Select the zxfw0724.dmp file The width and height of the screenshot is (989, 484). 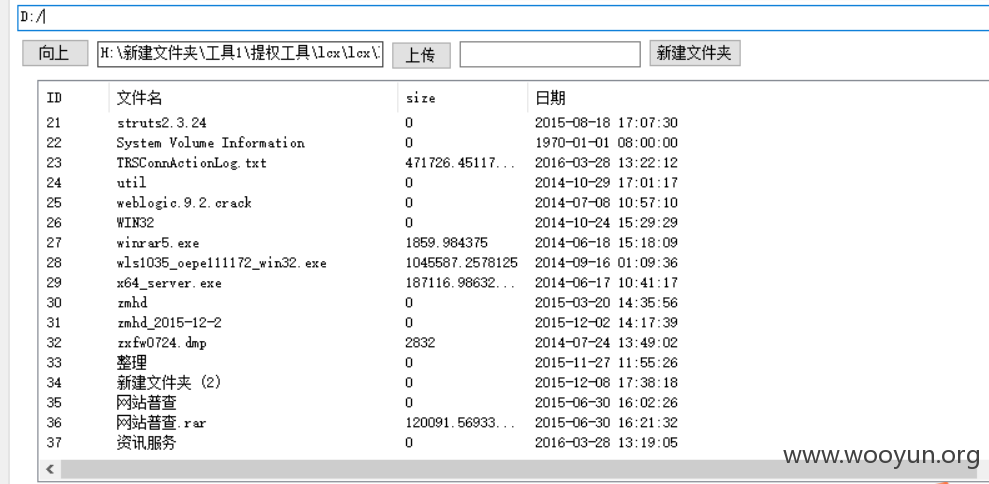[x=161, y=343]
